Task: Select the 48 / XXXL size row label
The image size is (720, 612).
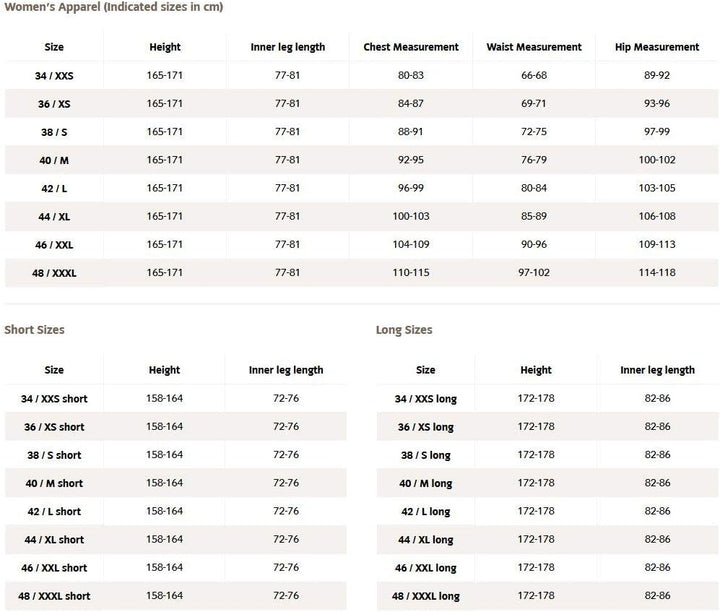Action: (x=54, y=273)
